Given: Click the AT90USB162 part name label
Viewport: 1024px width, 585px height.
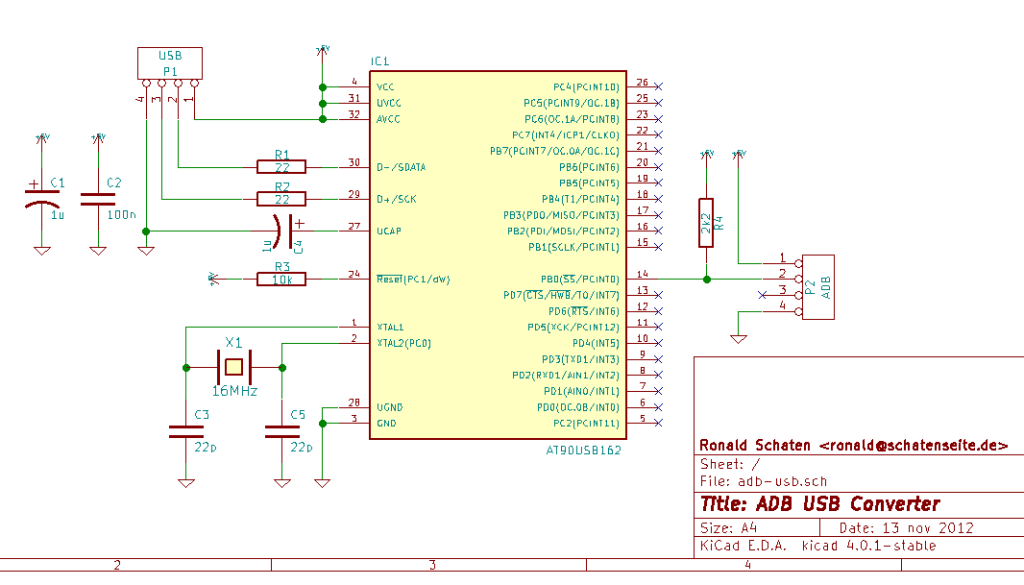Looking at the screenshot, I should click(x=585, y=450).
